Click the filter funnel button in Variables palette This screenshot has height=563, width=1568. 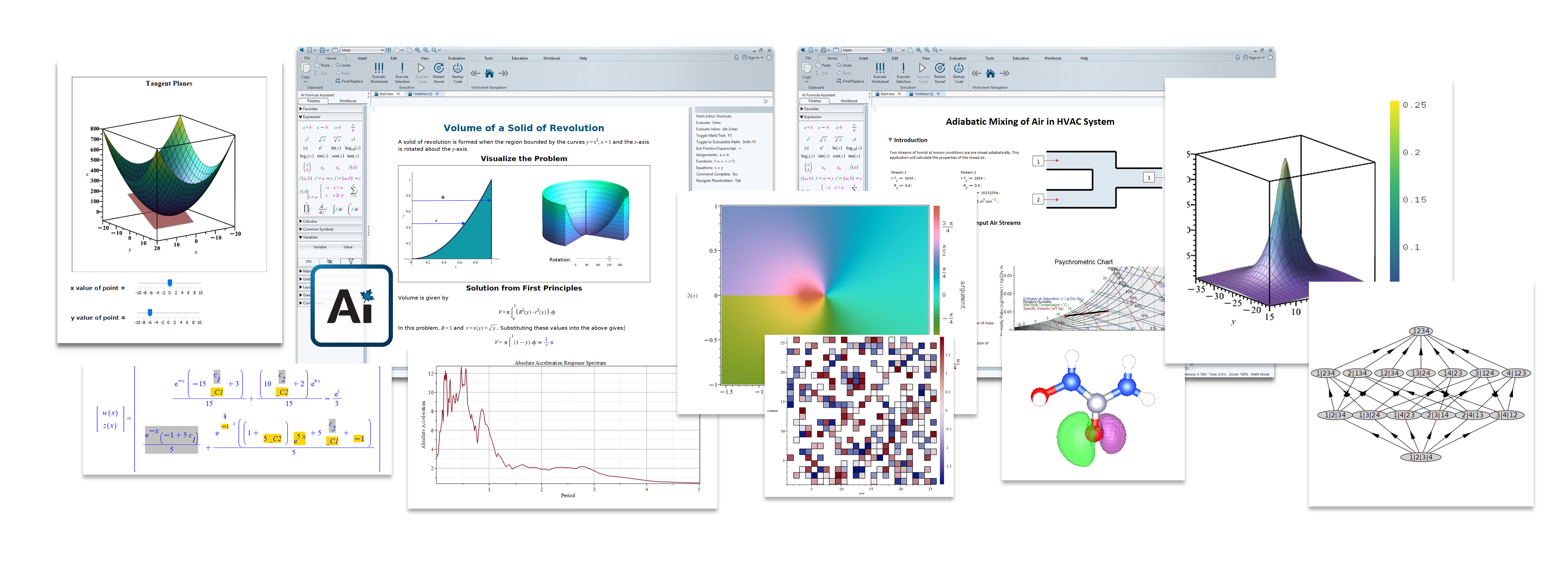[350, 261]
